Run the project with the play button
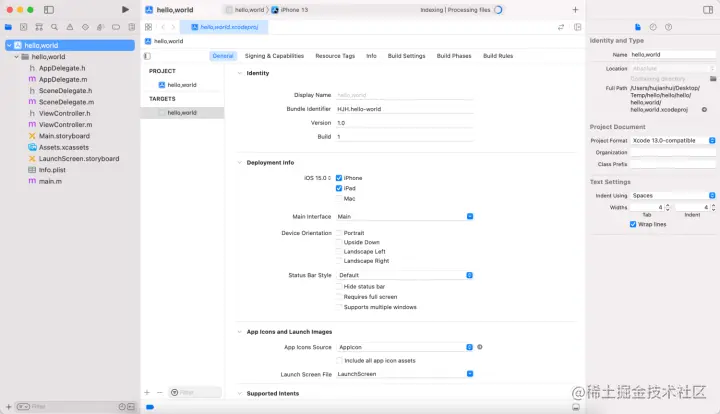Screen dimensions: 720x414 (125, 9)
